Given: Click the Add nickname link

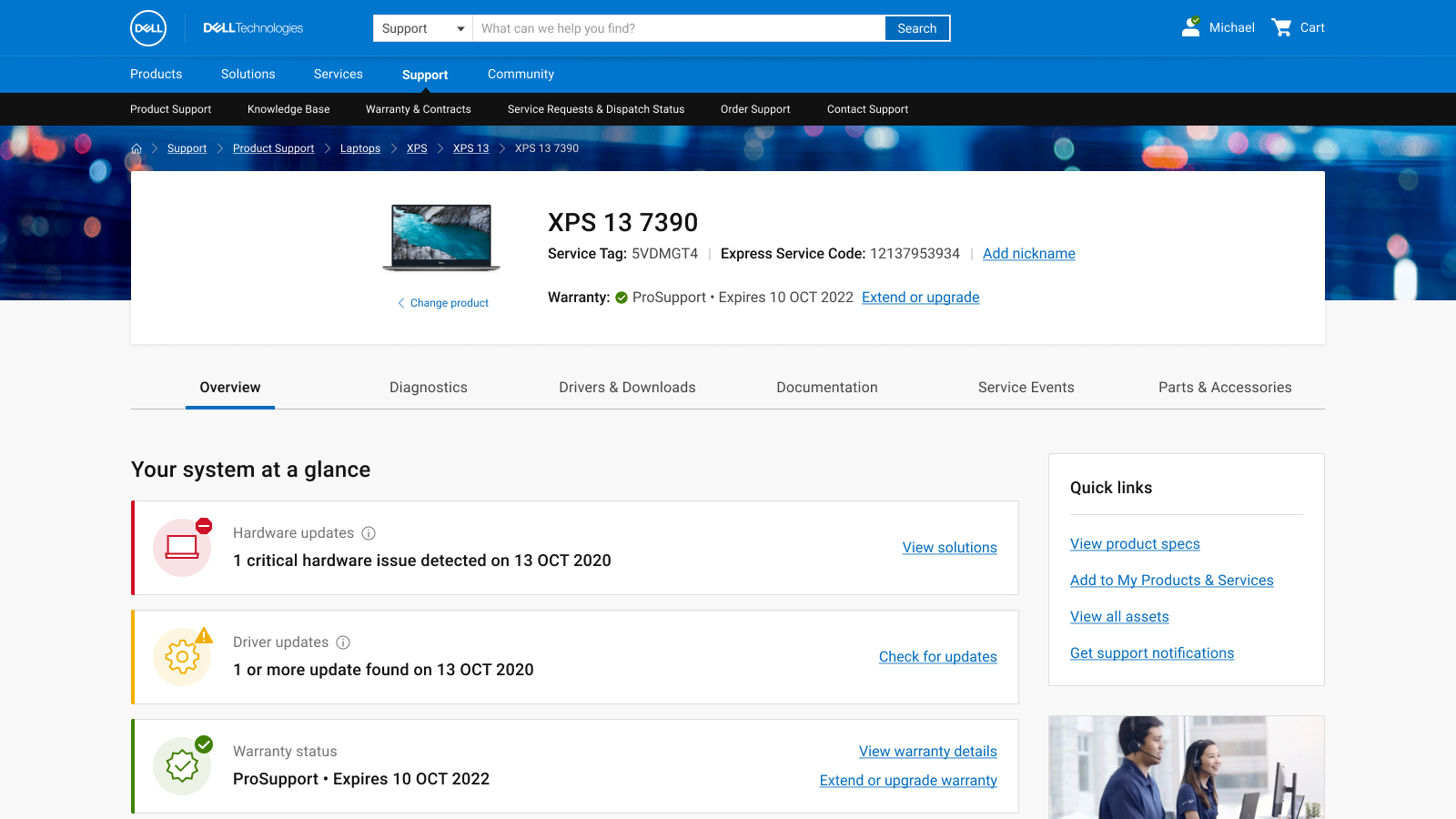Looking at the screenshot, I should (1029, 254).
